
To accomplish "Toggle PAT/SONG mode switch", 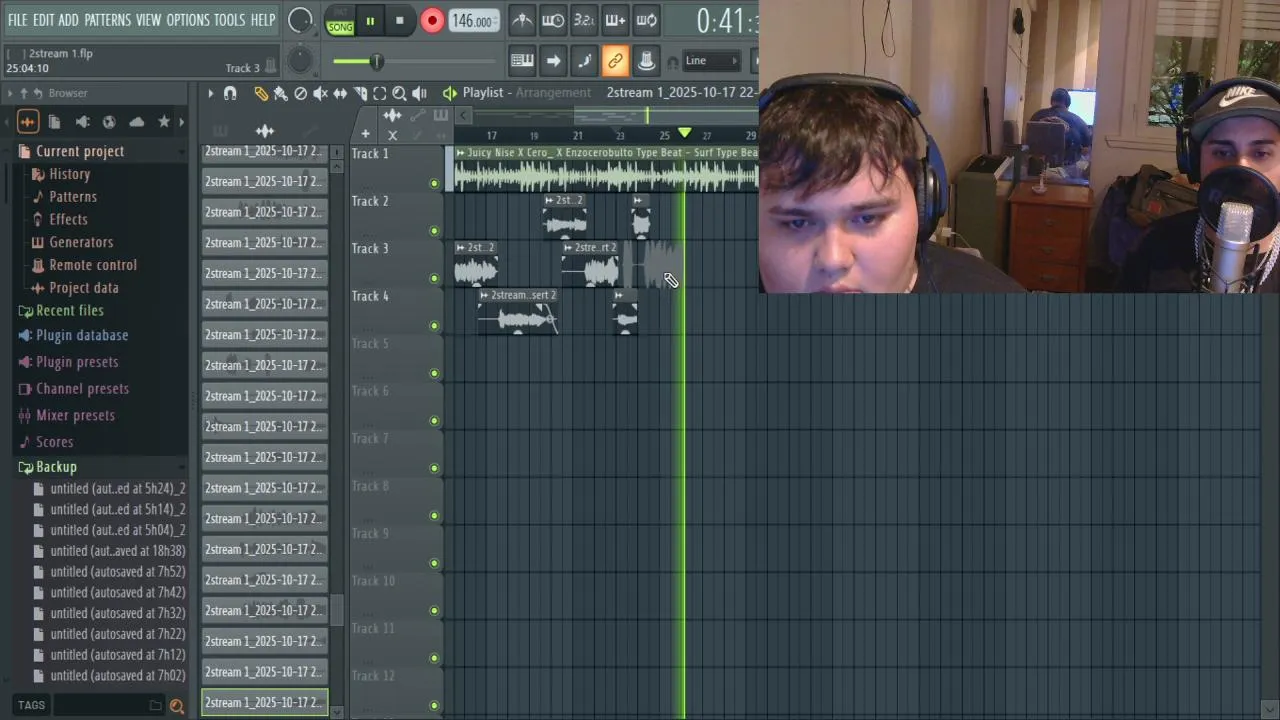I will coord(340,21).
